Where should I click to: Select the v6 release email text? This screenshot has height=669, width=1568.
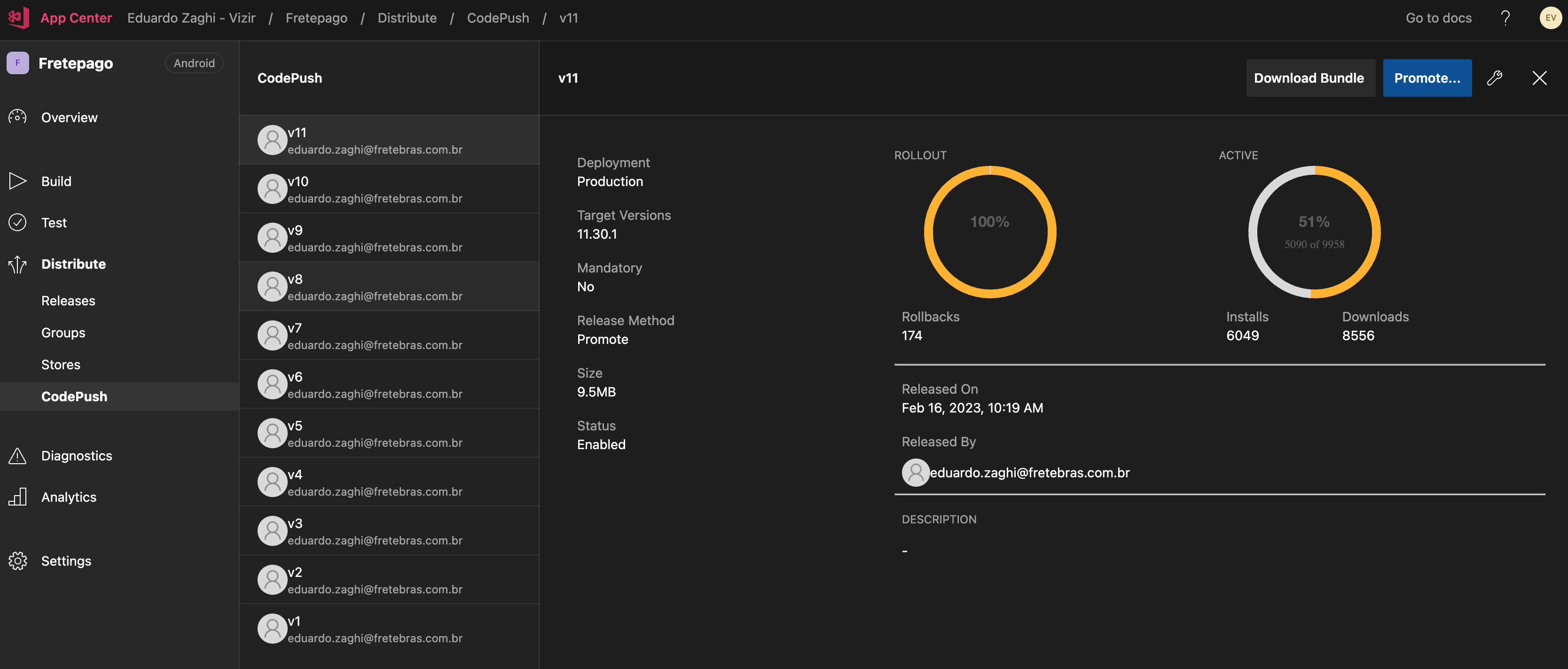click(x=375, y=394)
